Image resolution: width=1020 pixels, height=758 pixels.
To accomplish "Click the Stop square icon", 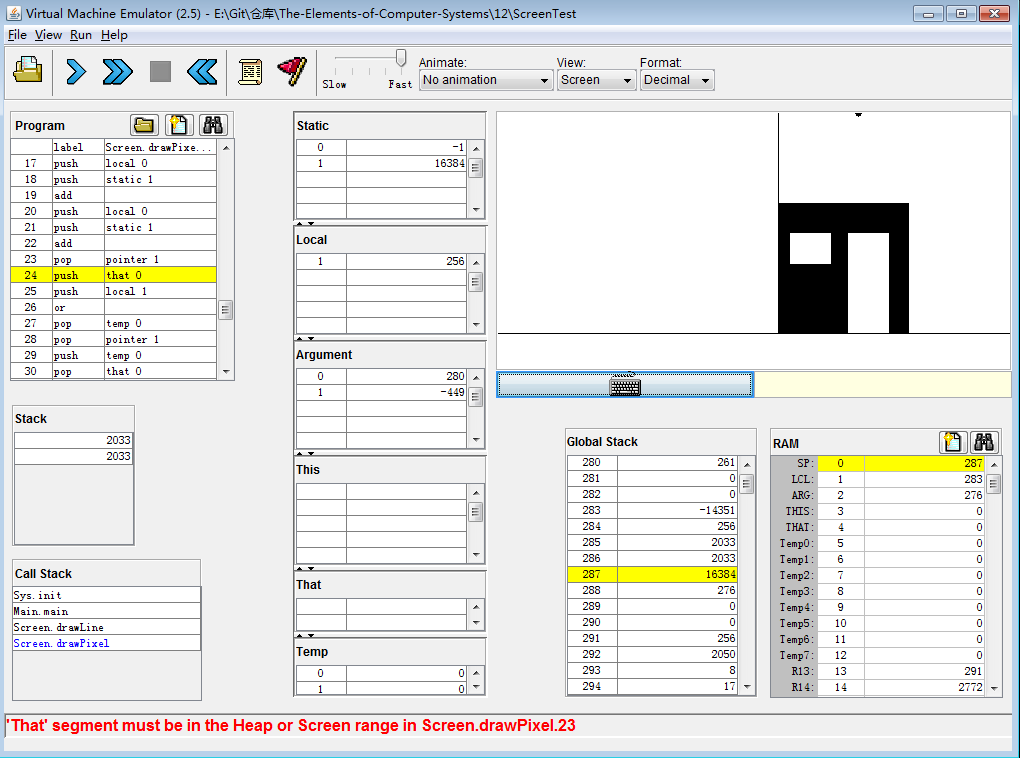I will pos(160,71).
